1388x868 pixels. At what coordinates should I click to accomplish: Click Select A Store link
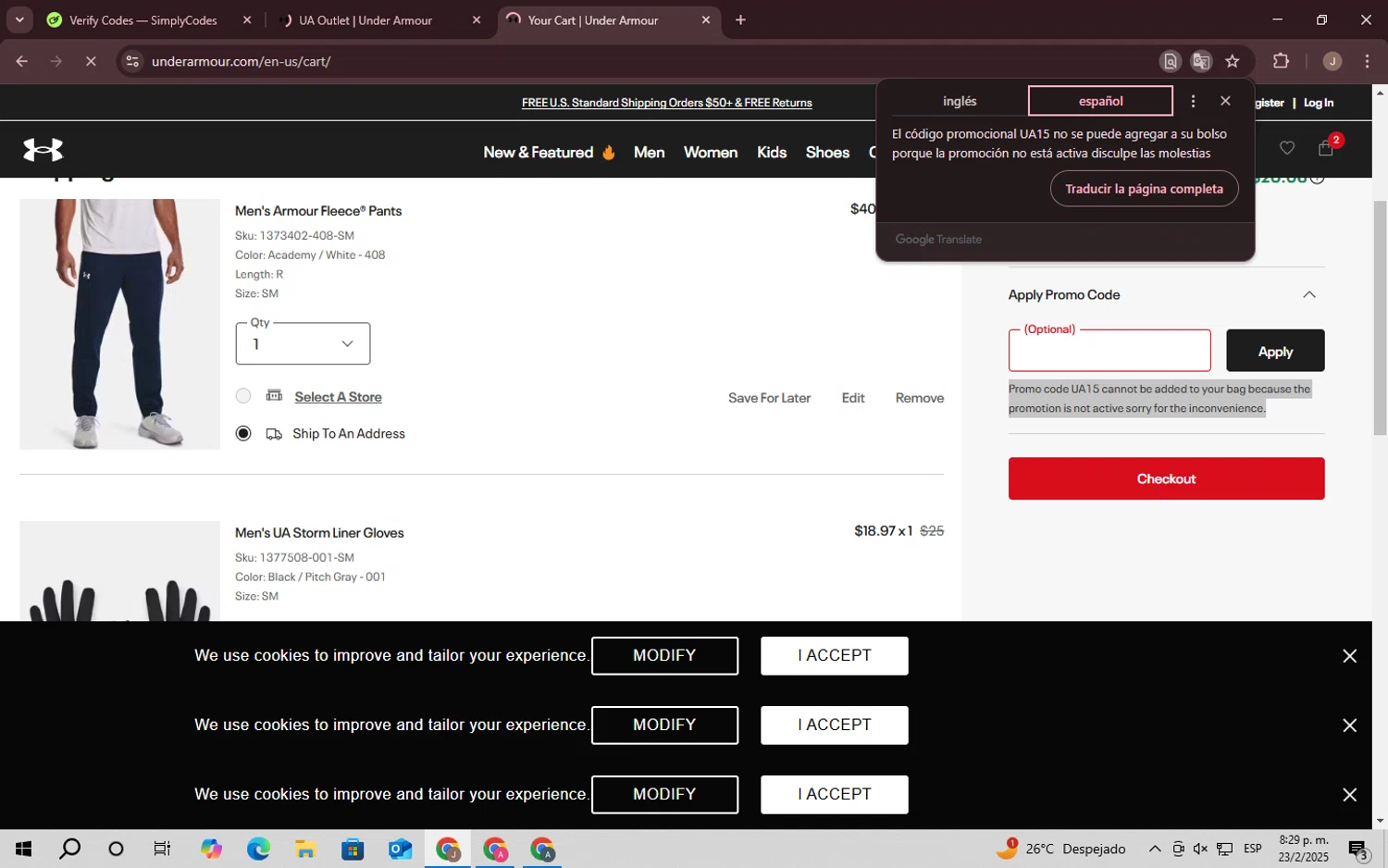point(338,397)
